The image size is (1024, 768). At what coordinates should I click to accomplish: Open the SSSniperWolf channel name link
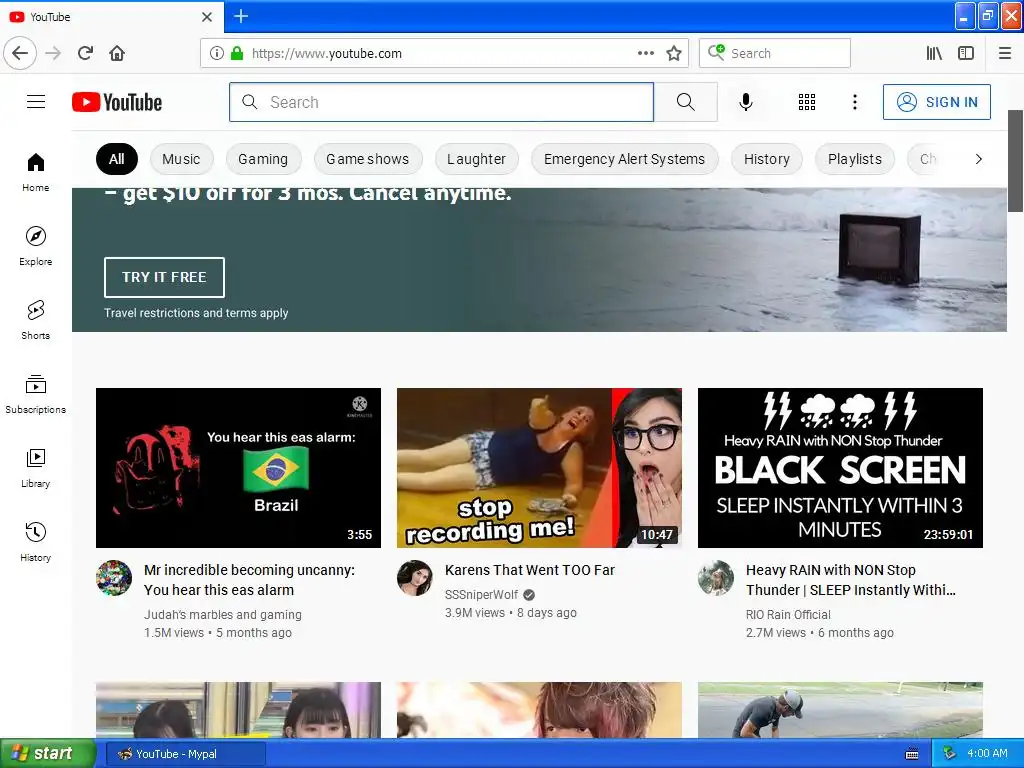pyautogui.click(x=481, y=594)
